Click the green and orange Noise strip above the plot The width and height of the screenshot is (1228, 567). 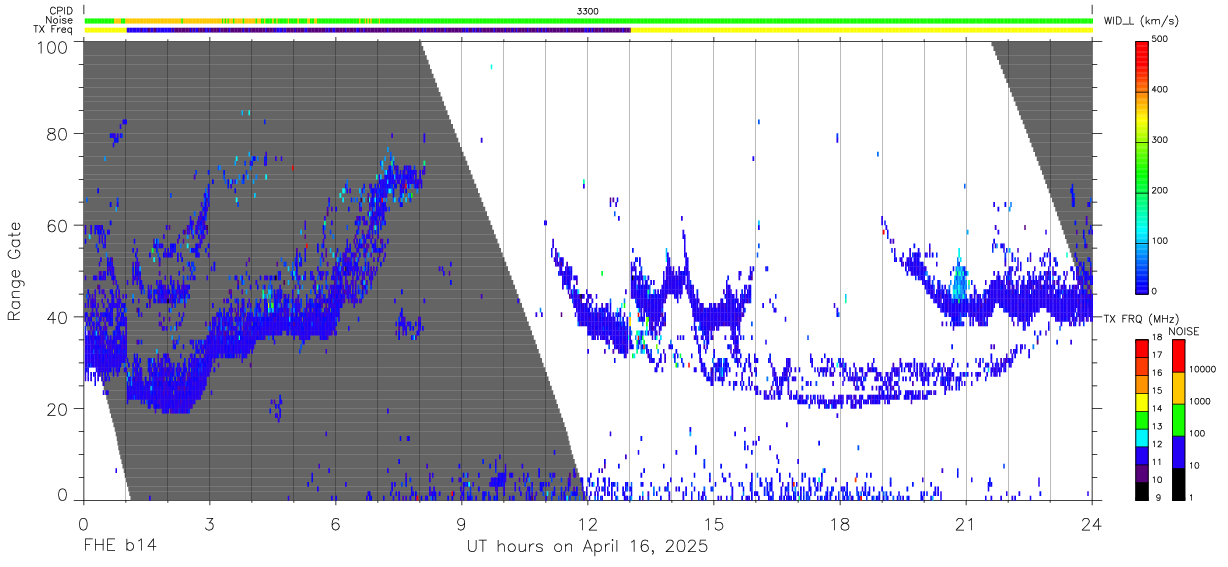(x=588, y=20)
